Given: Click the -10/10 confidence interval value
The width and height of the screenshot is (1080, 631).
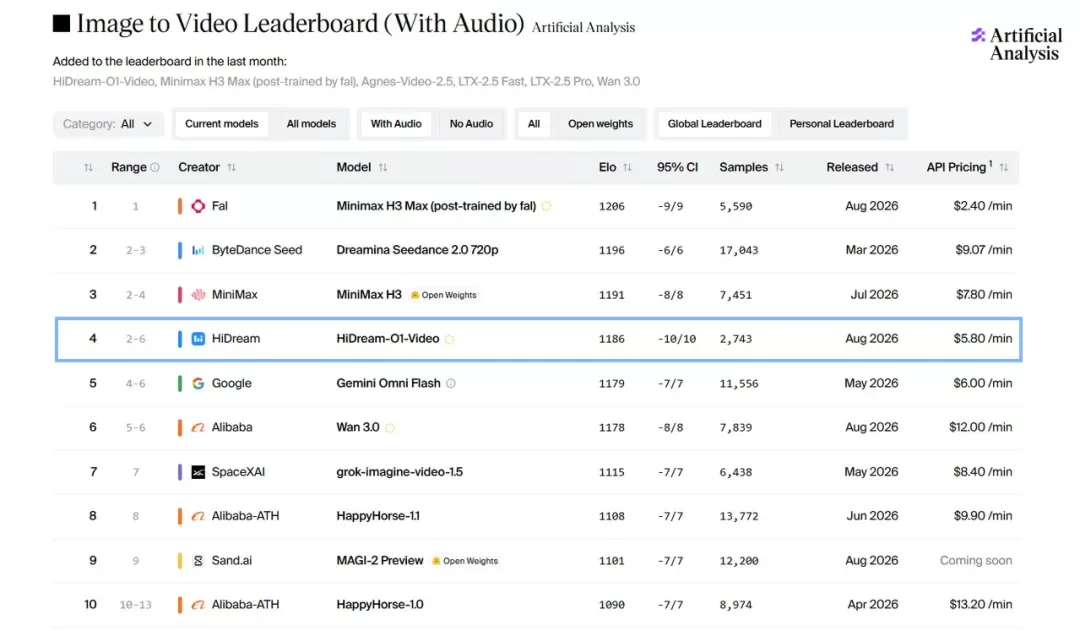Looking at the screenshot, I should click(676, 339).
